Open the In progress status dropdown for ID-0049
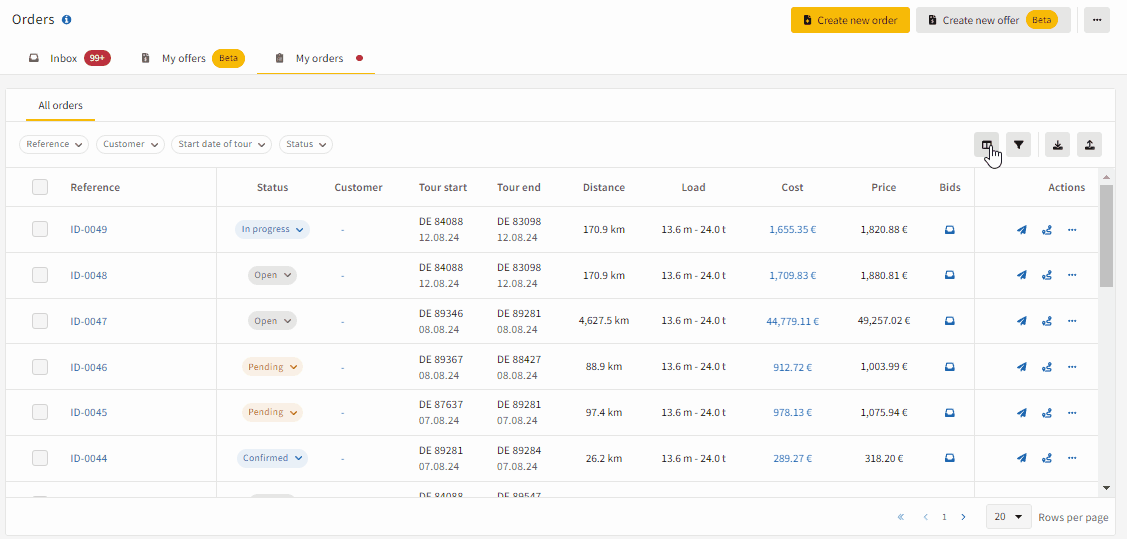This screenshot has width=1127, height=539. pos(272,229)
